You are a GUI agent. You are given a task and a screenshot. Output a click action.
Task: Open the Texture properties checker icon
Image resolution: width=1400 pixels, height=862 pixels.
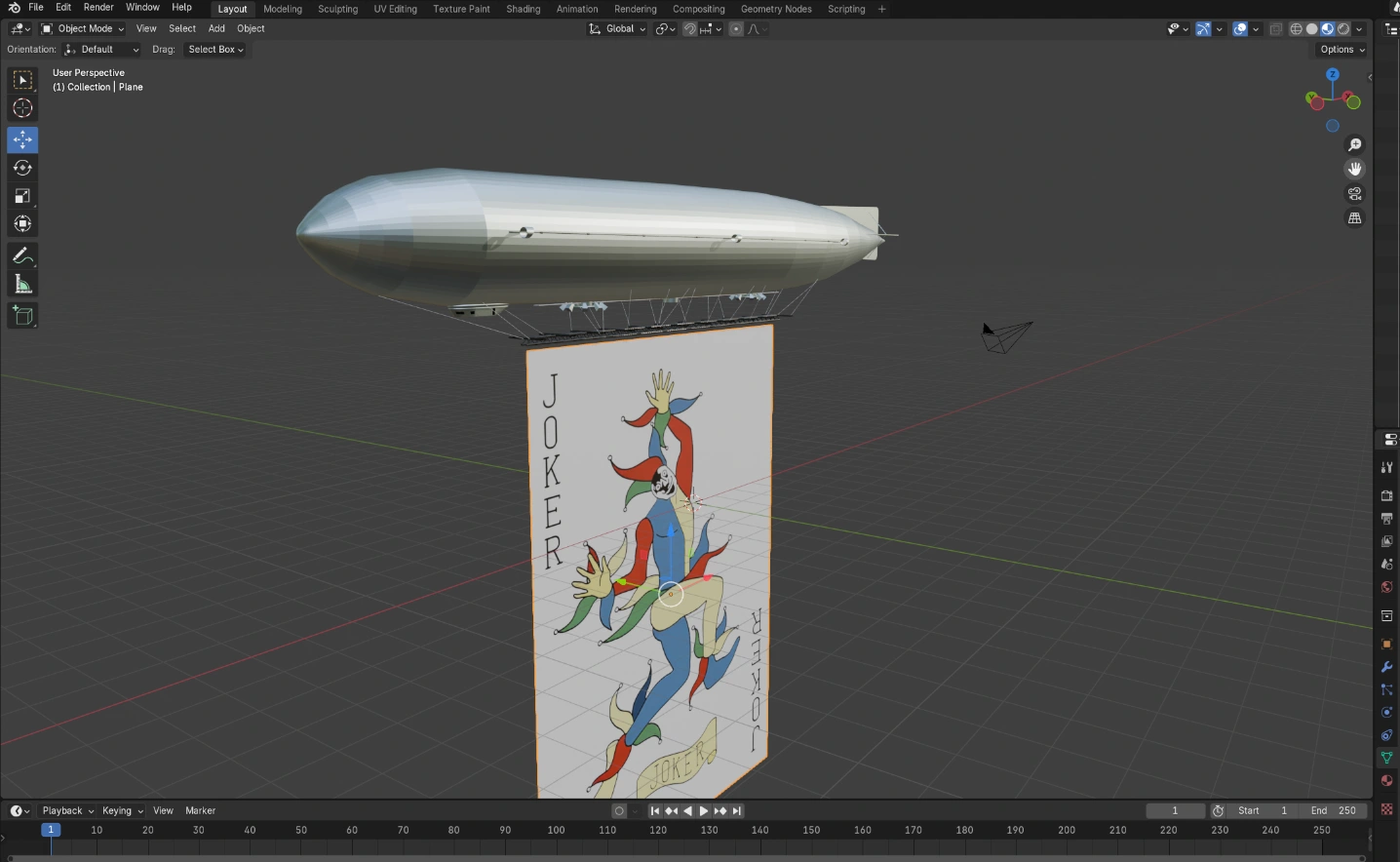1386,809
